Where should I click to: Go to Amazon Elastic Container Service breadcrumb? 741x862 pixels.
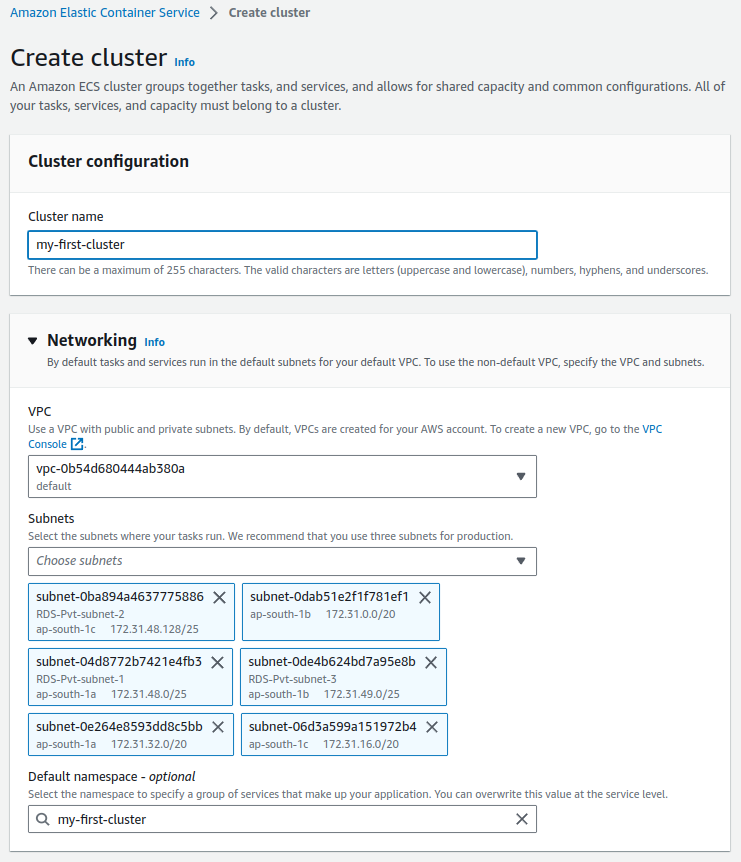pyautogui.click(x=105, y=13)
